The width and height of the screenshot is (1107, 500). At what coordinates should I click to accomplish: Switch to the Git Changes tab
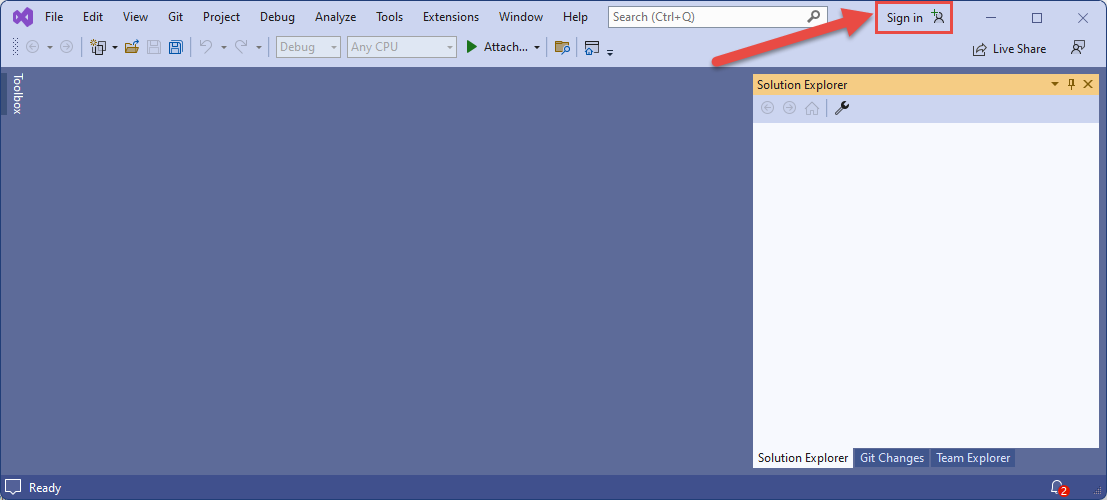point(892,458)
